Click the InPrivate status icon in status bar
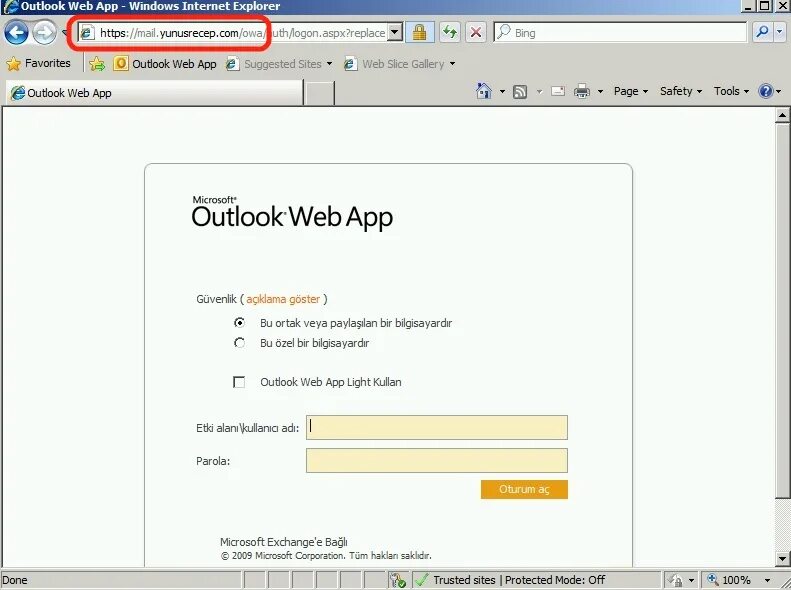The image size is (791, 590). (x=676, y=580)
